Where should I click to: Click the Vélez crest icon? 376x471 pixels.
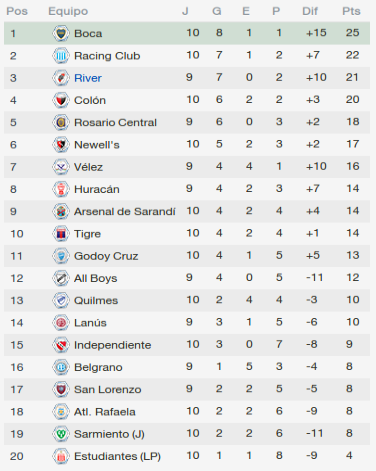tap(61, 167)
